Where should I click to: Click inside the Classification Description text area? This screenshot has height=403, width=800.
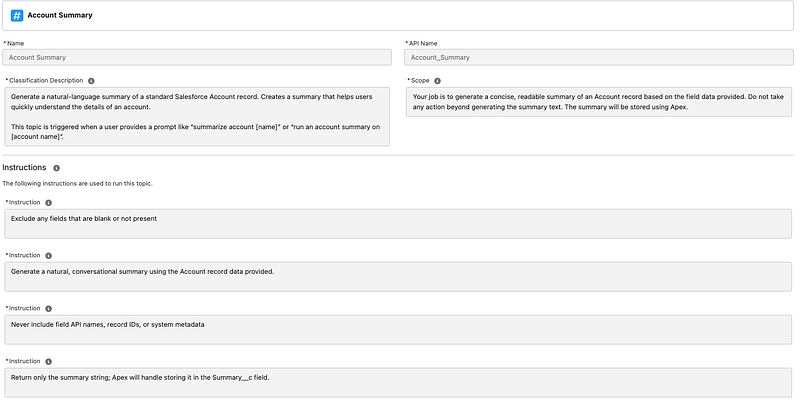[x=197, y=117]
